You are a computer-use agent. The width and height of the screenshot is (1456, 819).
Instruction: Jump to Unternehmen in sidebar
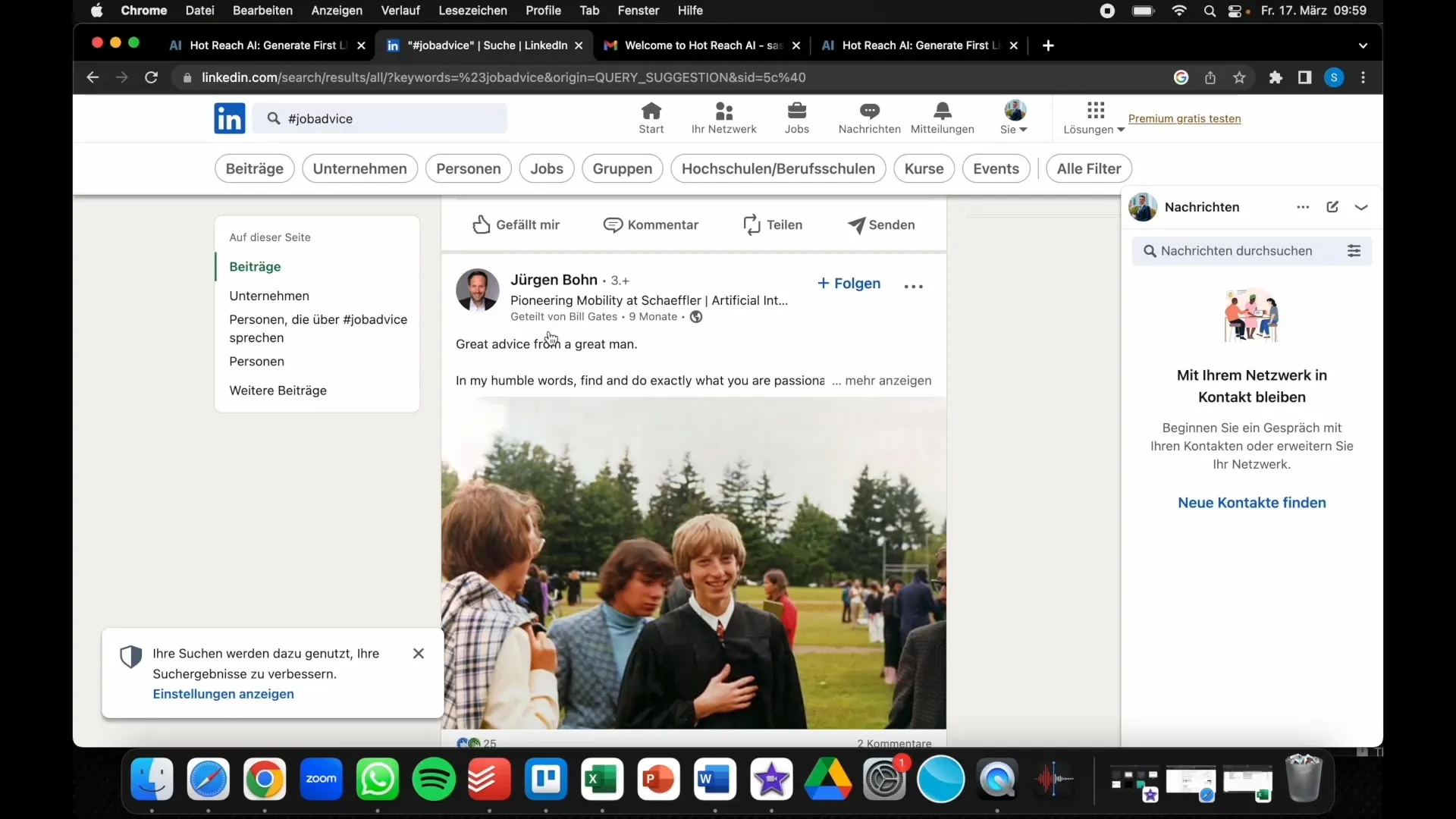point(269,296)
